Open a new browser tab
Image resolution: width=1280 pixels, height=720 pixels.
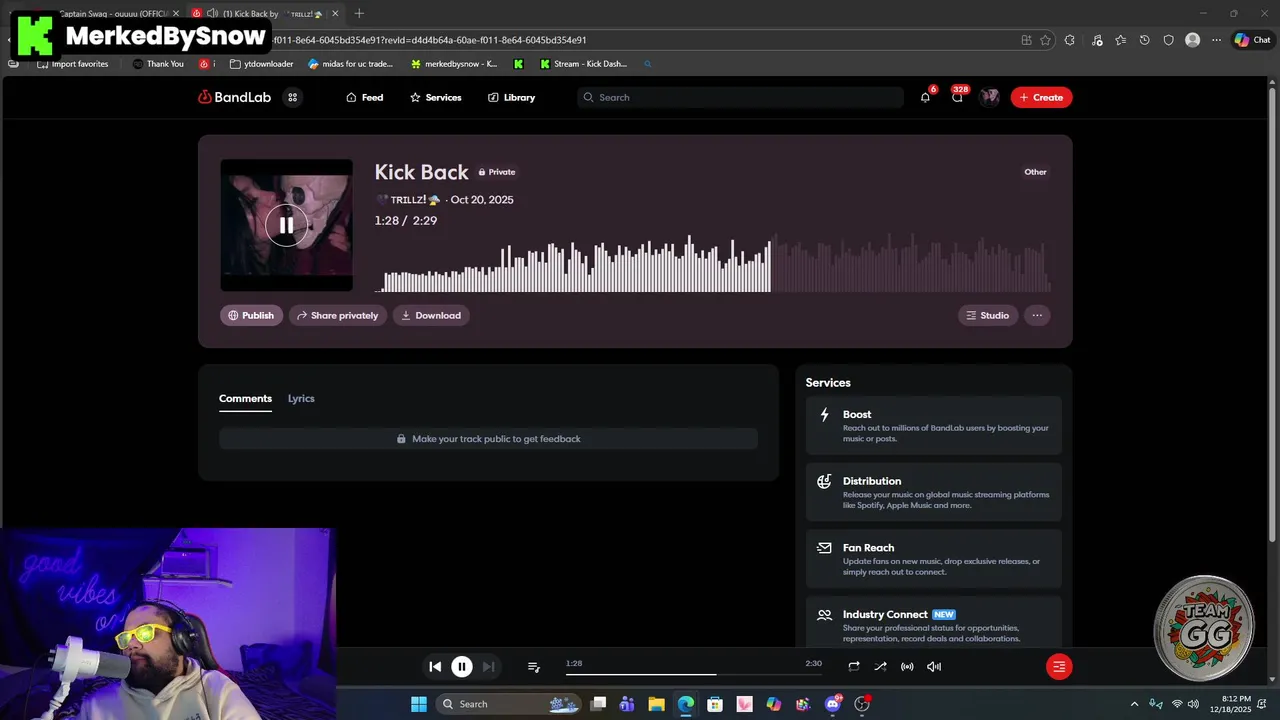(359, 13)
